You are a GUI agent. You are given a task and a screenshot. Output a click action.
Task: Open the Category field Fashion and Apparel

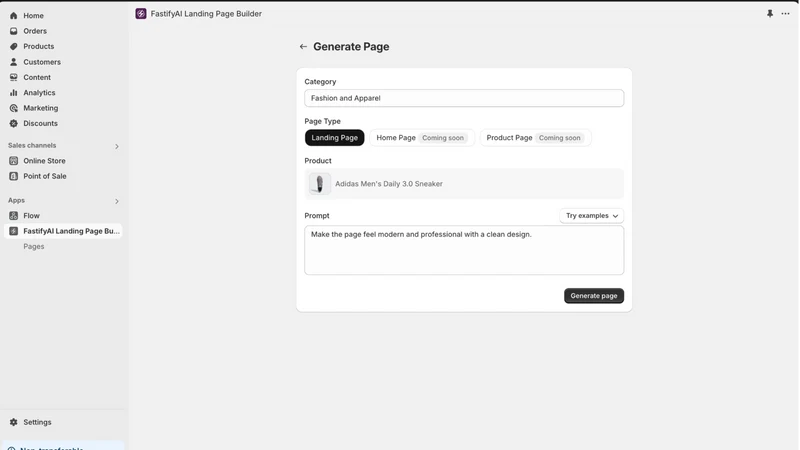(464, 98)
